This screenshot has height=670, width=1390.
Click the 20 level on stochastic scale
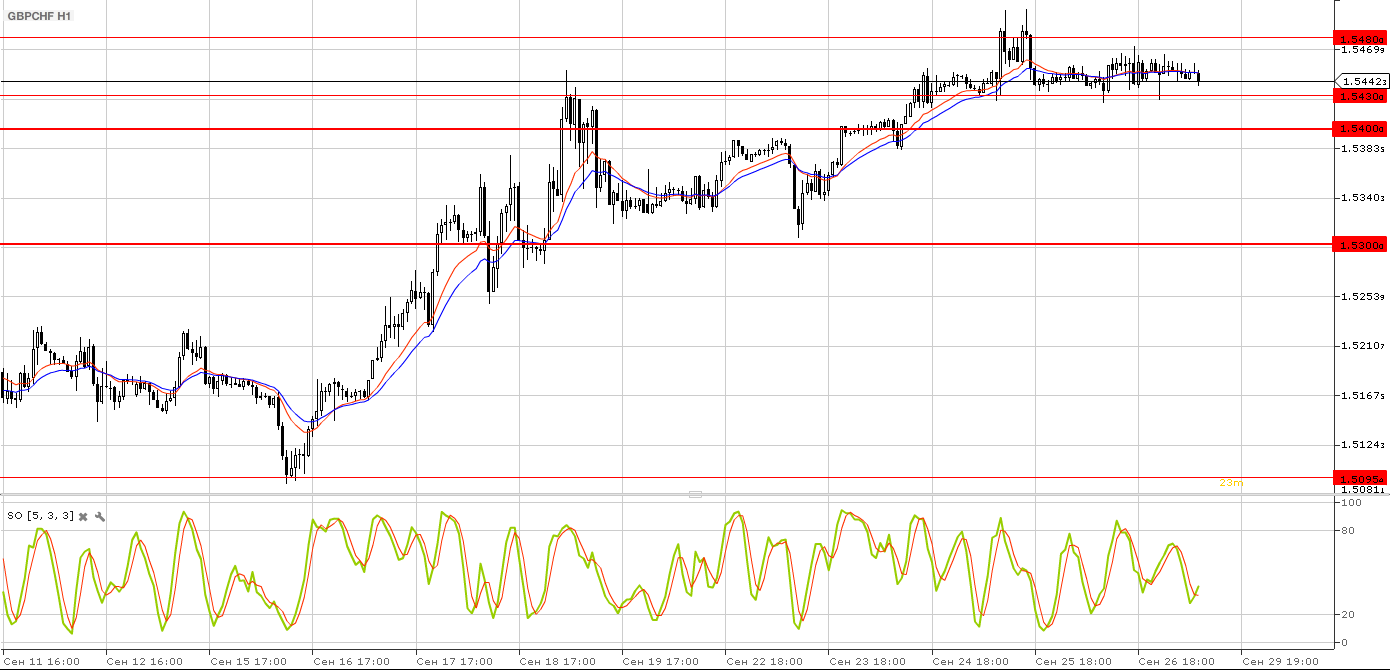pyautogui.click(x=1348, y=615)
